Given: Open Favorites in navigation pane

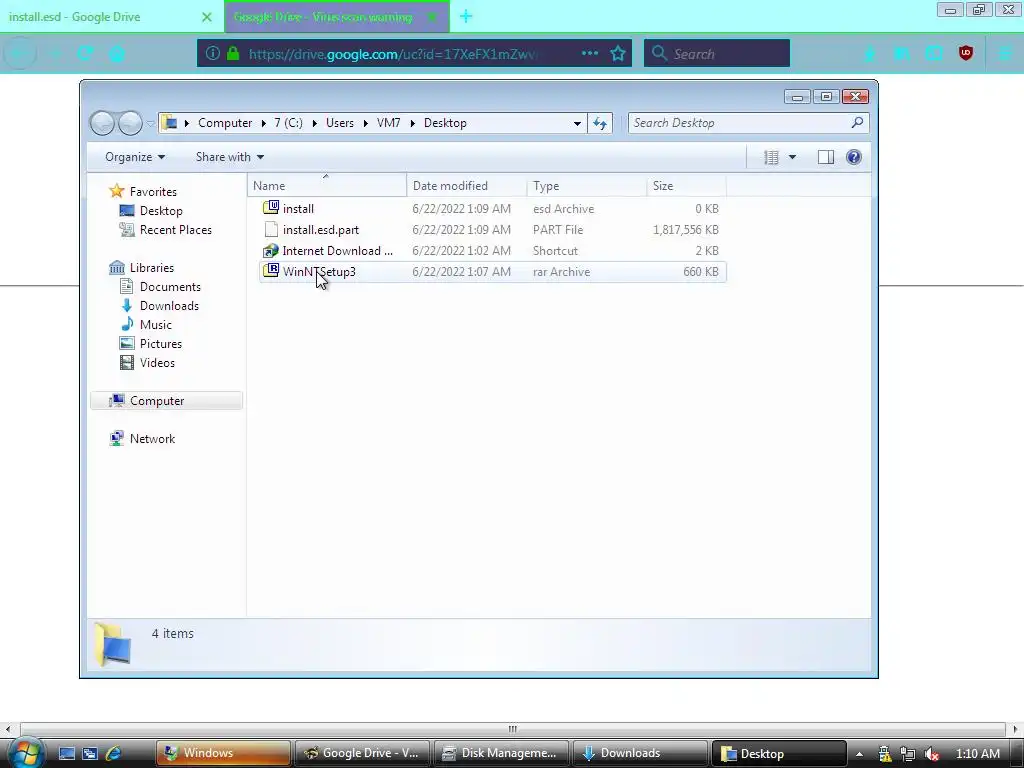Looking at the screenshot, I should point(153,191).
